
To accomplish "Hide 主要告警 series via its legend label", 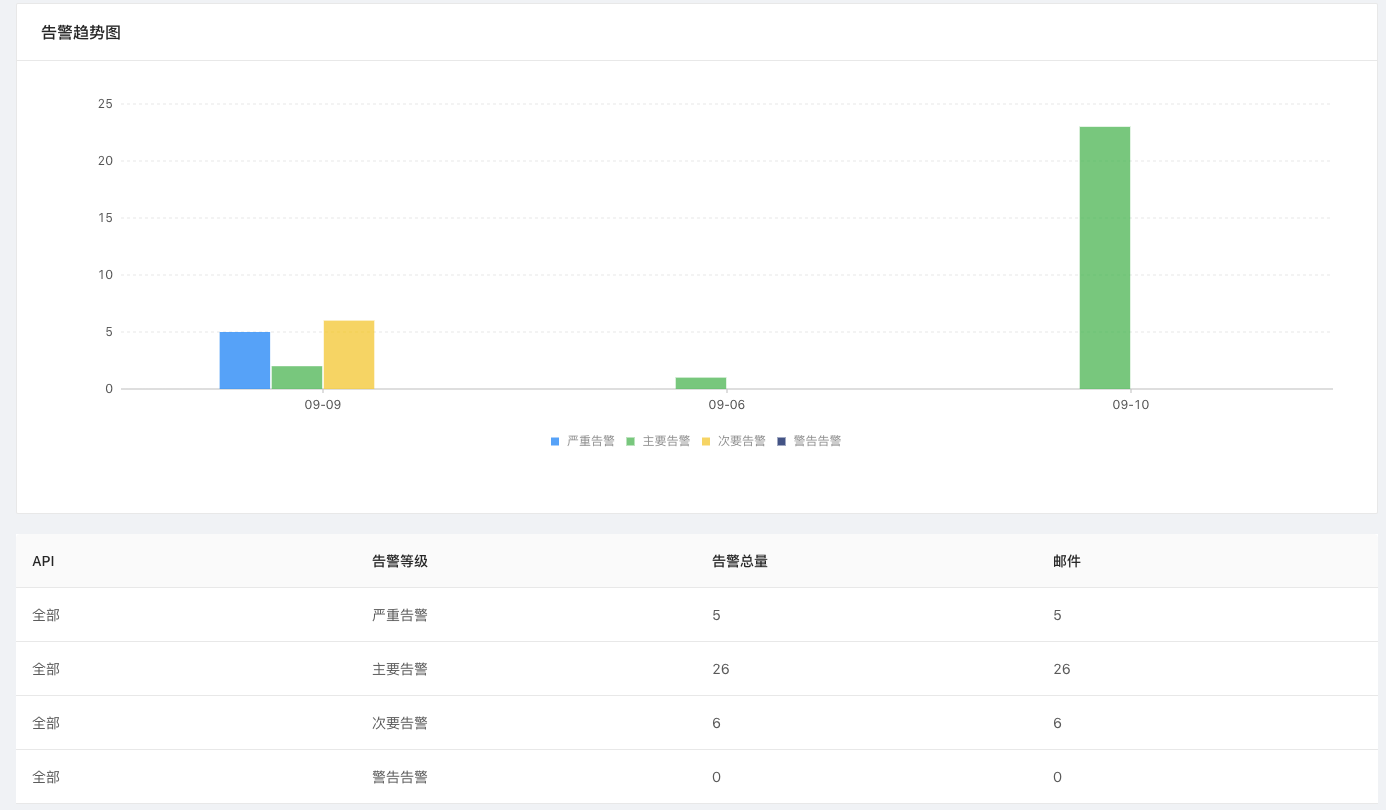I will pyautogui.click(x=666, y=441).
